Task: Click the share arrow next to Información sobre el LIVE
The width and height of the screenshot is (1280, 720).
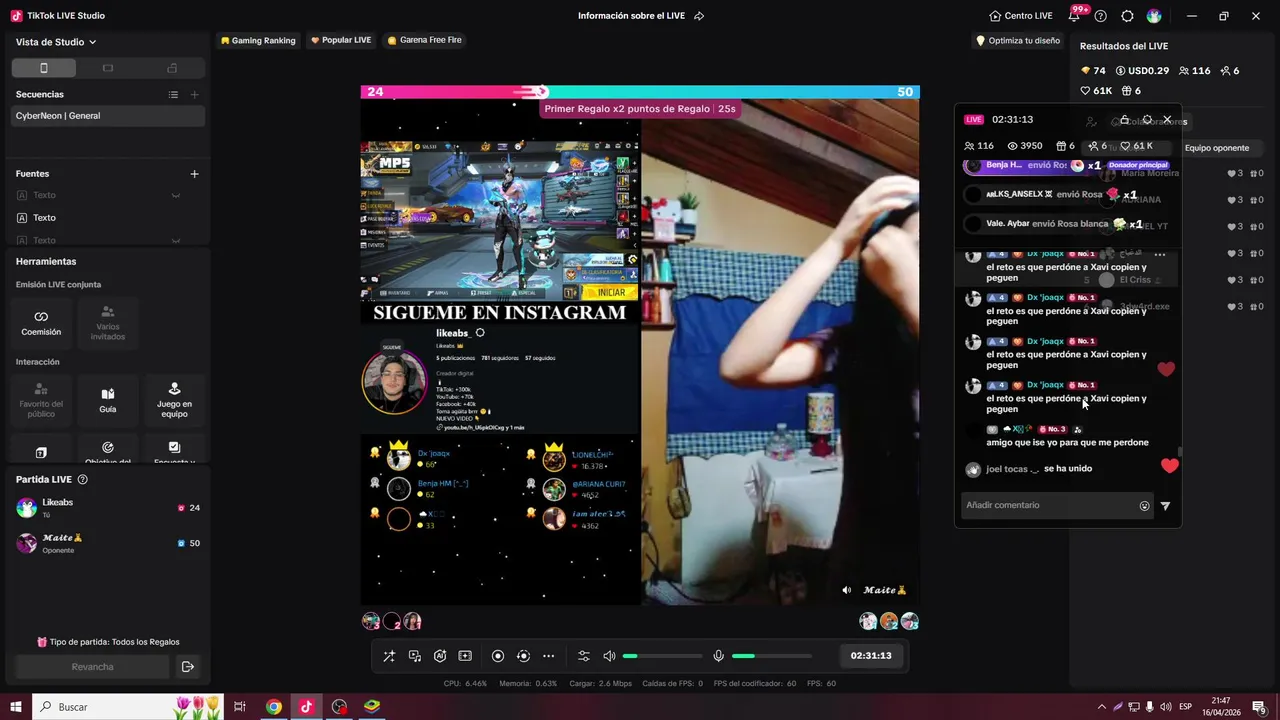Action: 699,16
